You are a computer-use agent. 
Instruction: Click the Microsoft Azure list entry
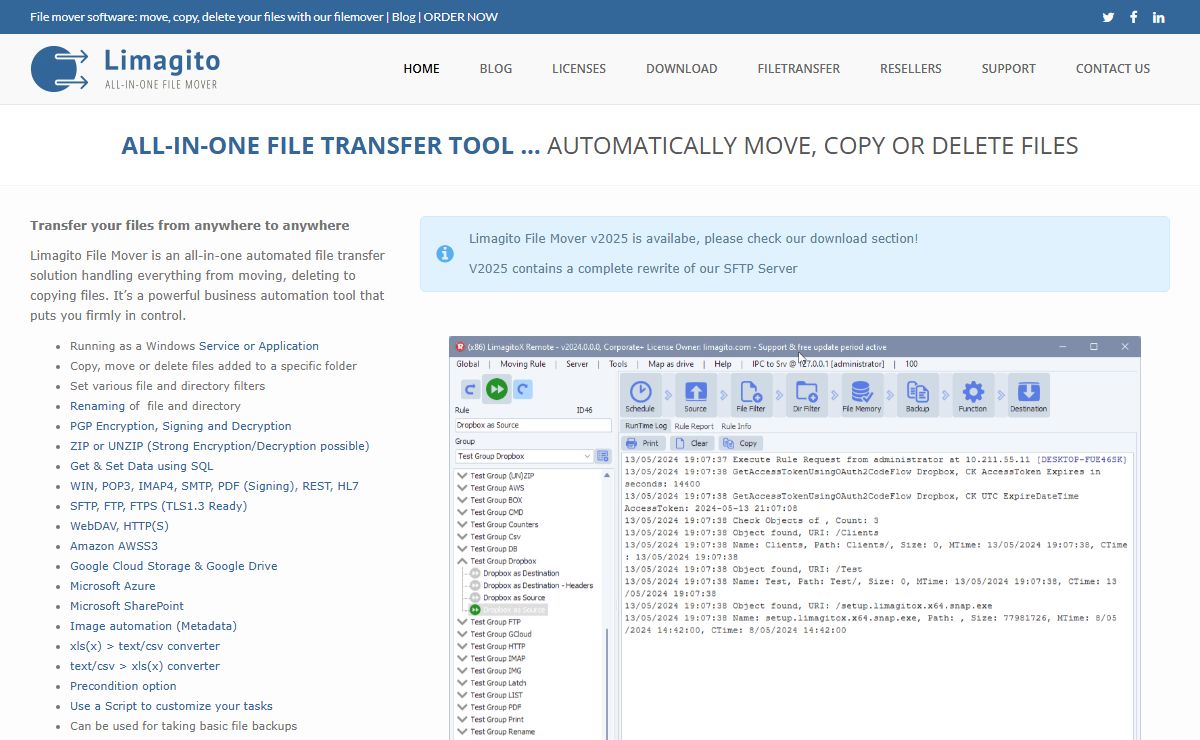(113, 586)
